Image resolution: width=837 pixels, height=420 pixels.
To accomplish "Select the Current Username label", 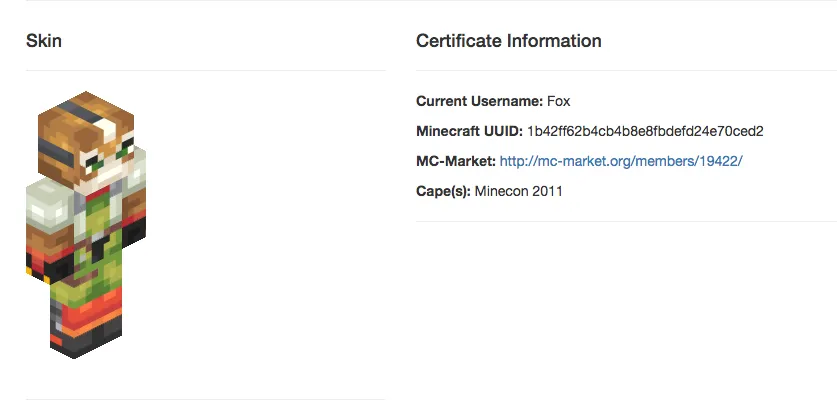I will tap(479, 101).
